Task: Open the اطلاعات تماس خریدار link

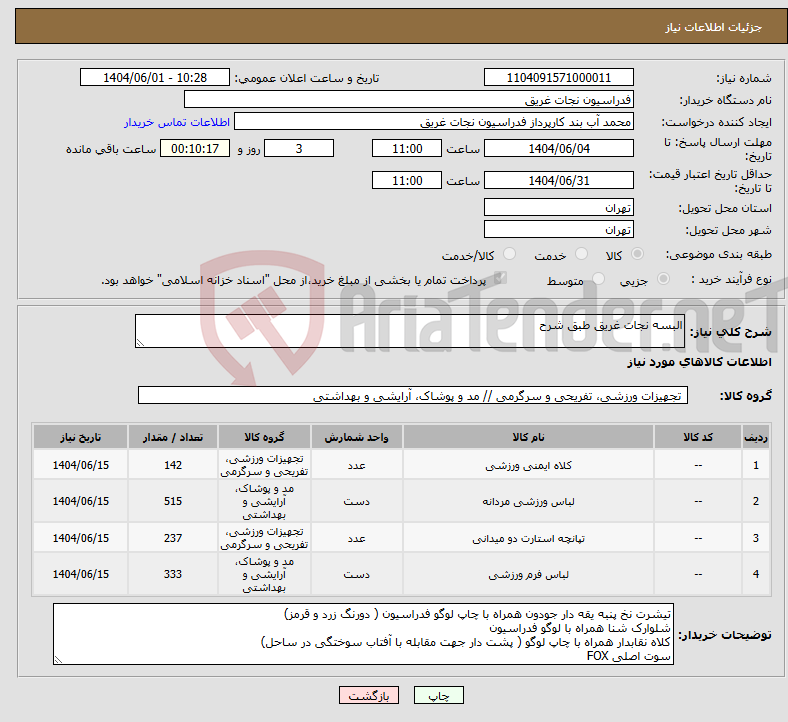Action: [x=177, y=122]
